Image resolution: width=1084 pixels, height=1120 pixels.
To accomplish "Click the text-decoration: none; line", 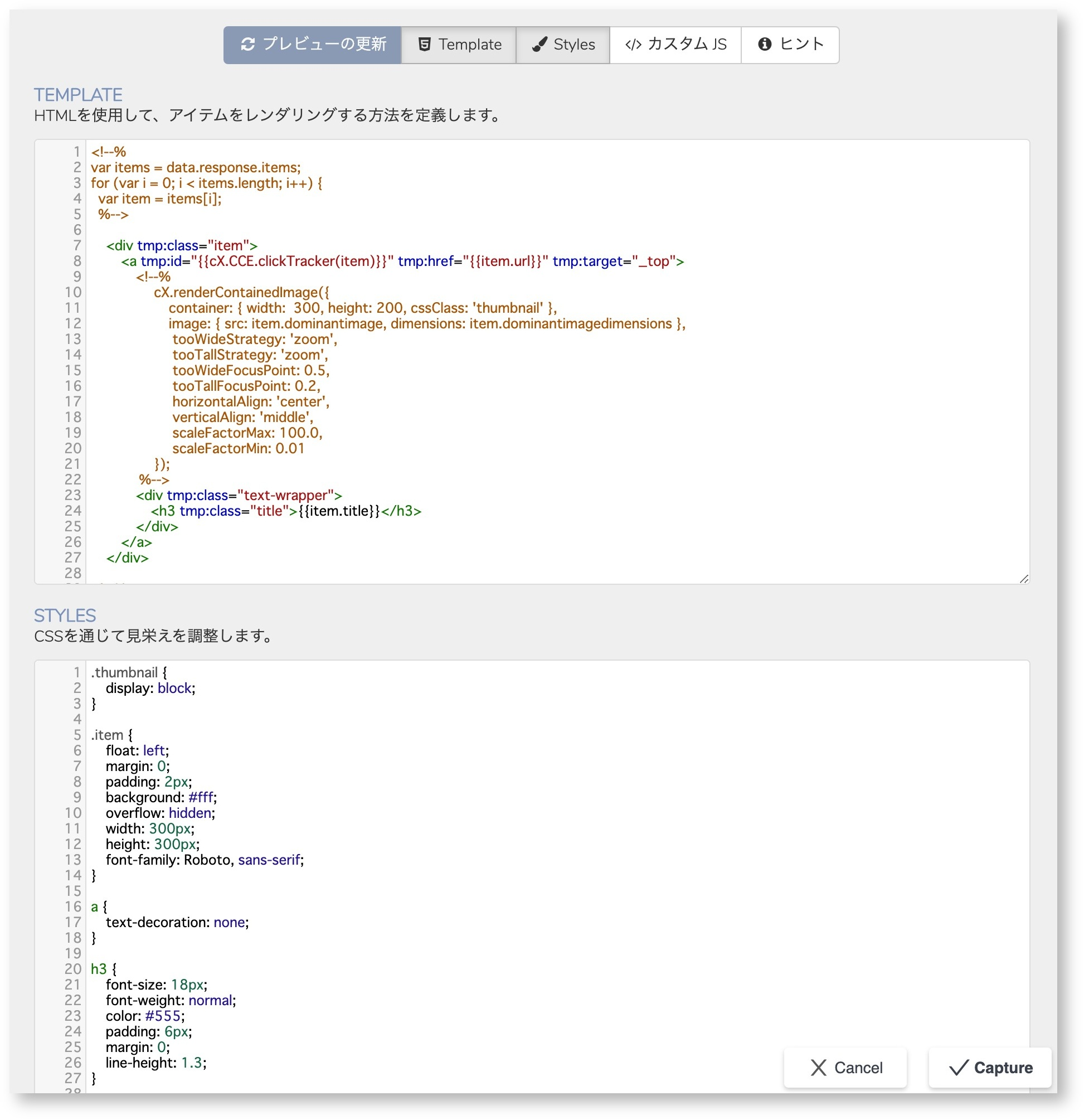I will (177, 922).
